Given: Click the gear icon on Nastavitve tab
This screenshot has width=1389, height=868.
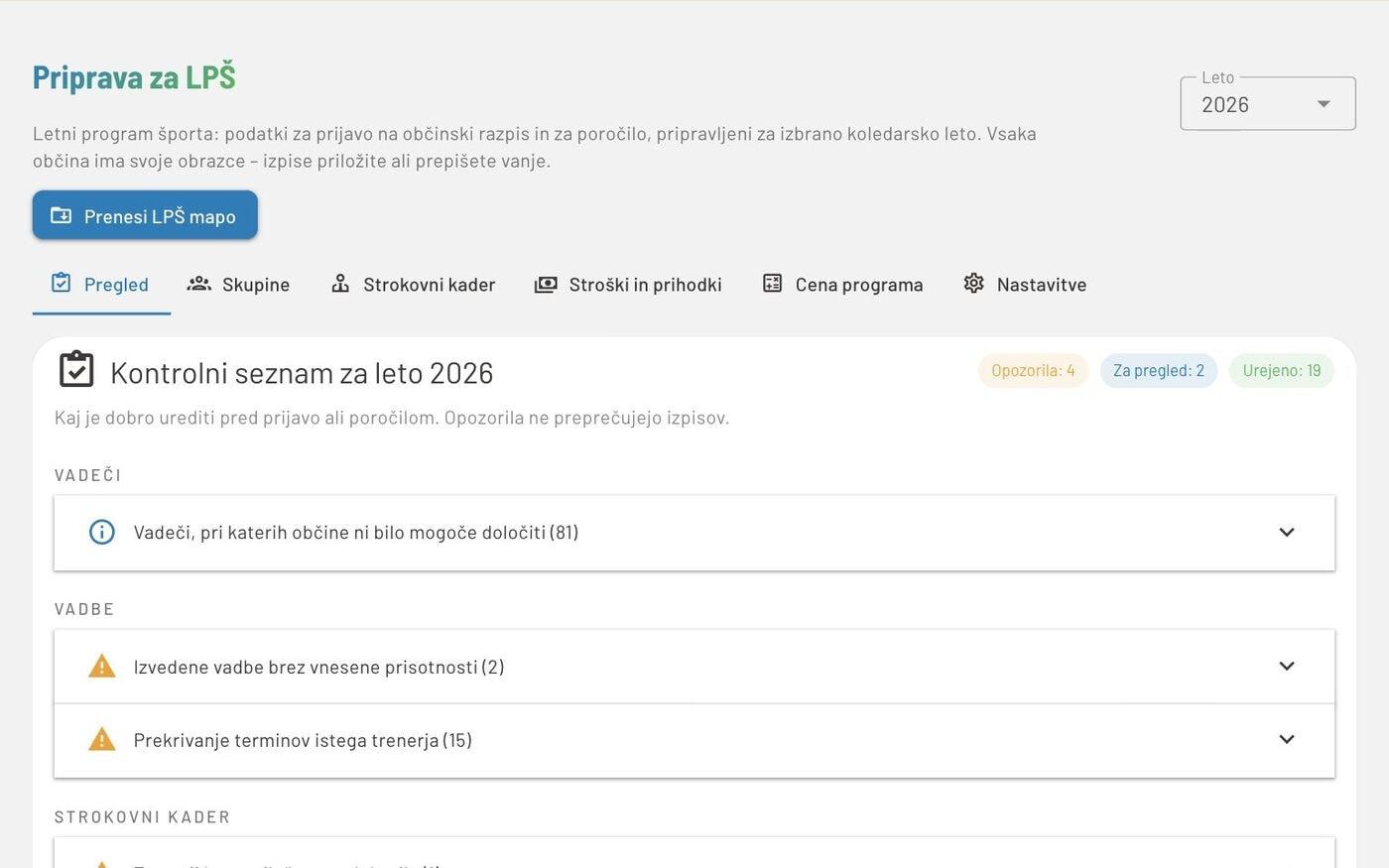Looking at the screenshot, I should pyautogui.click(x=974, y=284).
